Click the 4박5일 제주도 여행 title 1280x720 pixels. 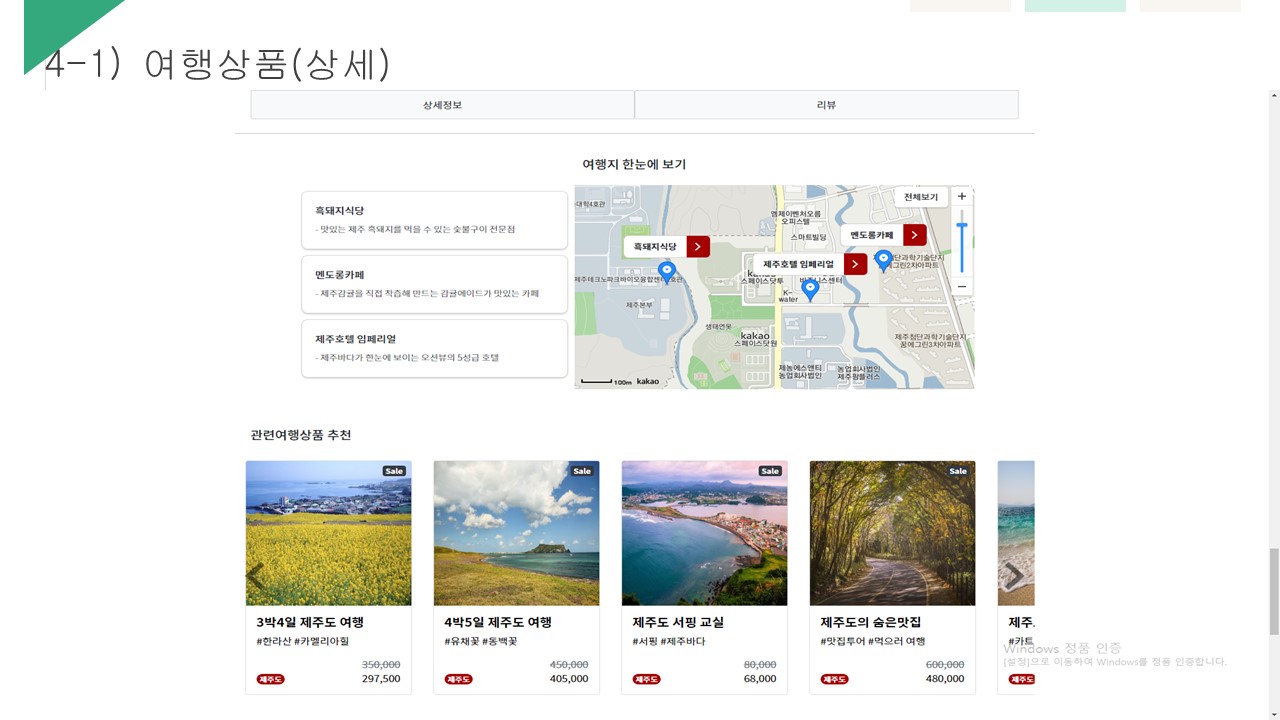(498, 622)
